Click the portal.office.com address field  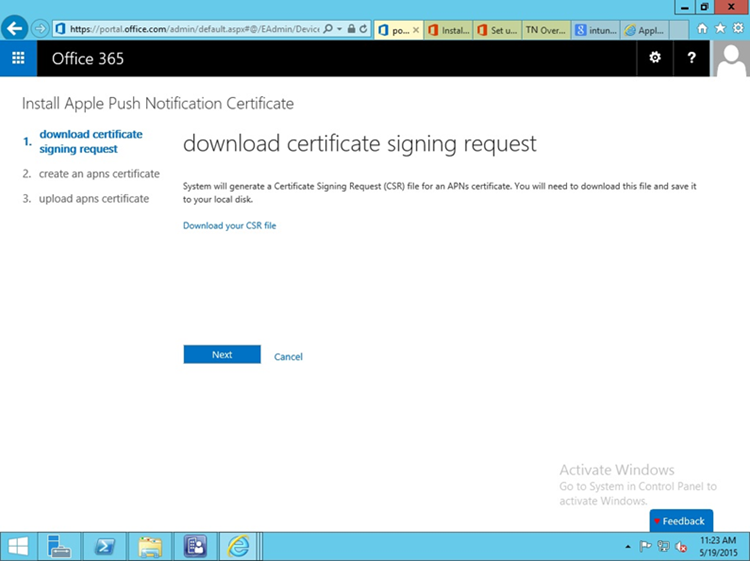point(194,29)
